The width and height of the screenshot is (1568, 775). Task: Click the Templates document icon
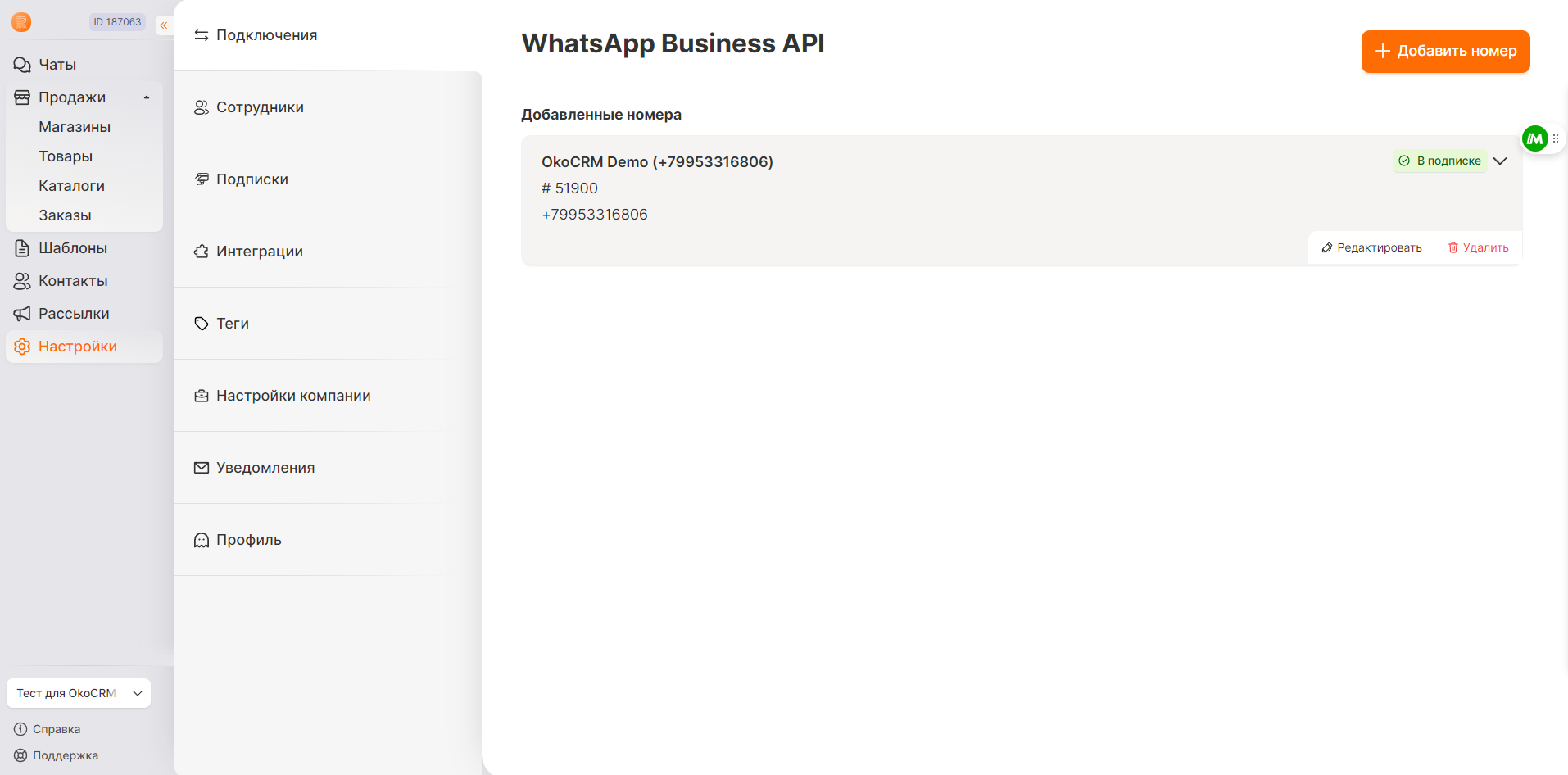22,248
